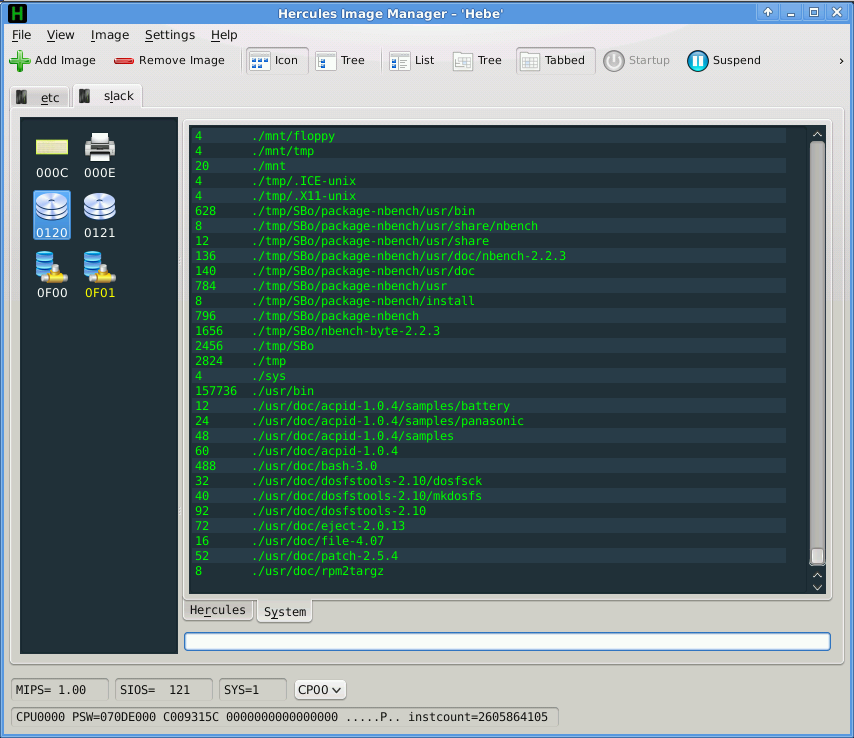Click the ./usr/doc/rpm2targz line
854x738 pixels.
[x=489, y=571]
